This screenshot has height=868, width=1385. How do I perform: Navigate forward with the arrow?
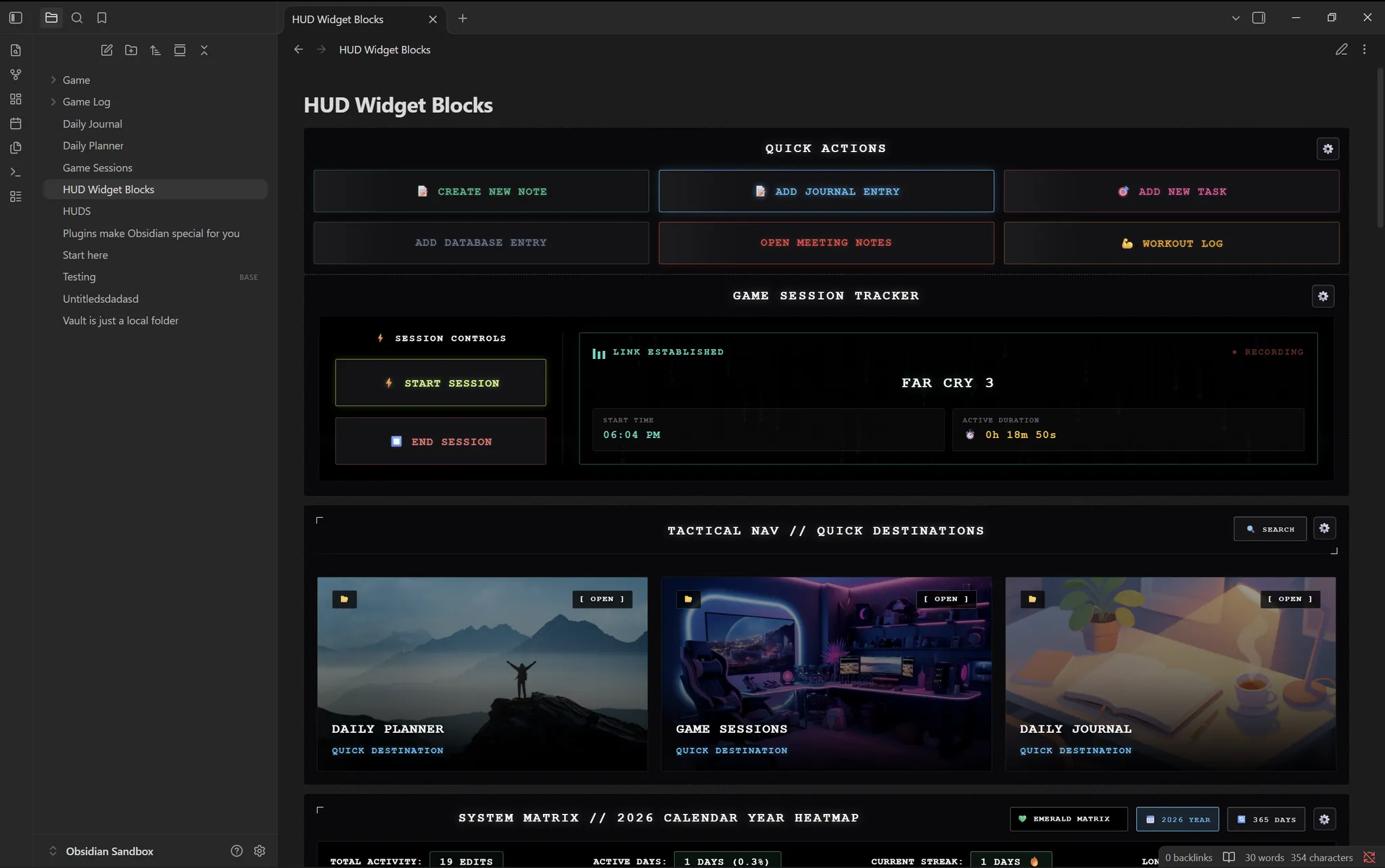(321, 49)
